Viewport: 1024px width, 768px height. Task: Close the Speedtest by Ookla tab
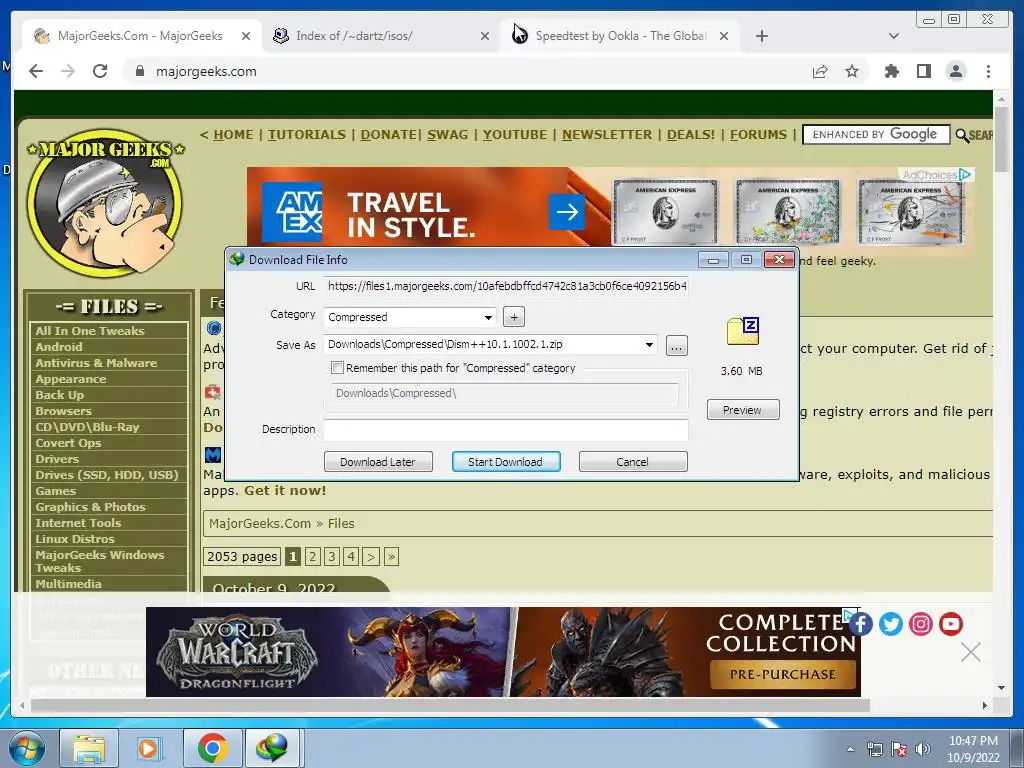724,36
